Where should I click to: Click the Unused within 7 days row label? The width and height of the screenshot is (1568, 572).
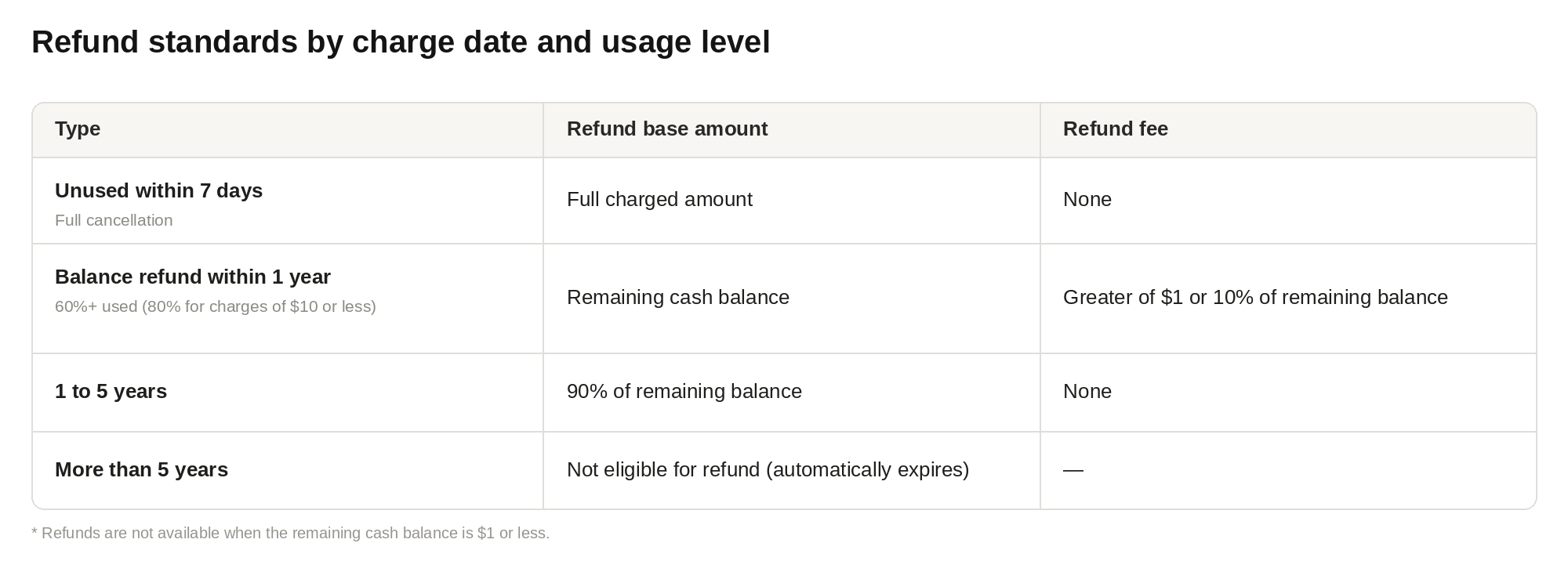[x=158, y=190]
